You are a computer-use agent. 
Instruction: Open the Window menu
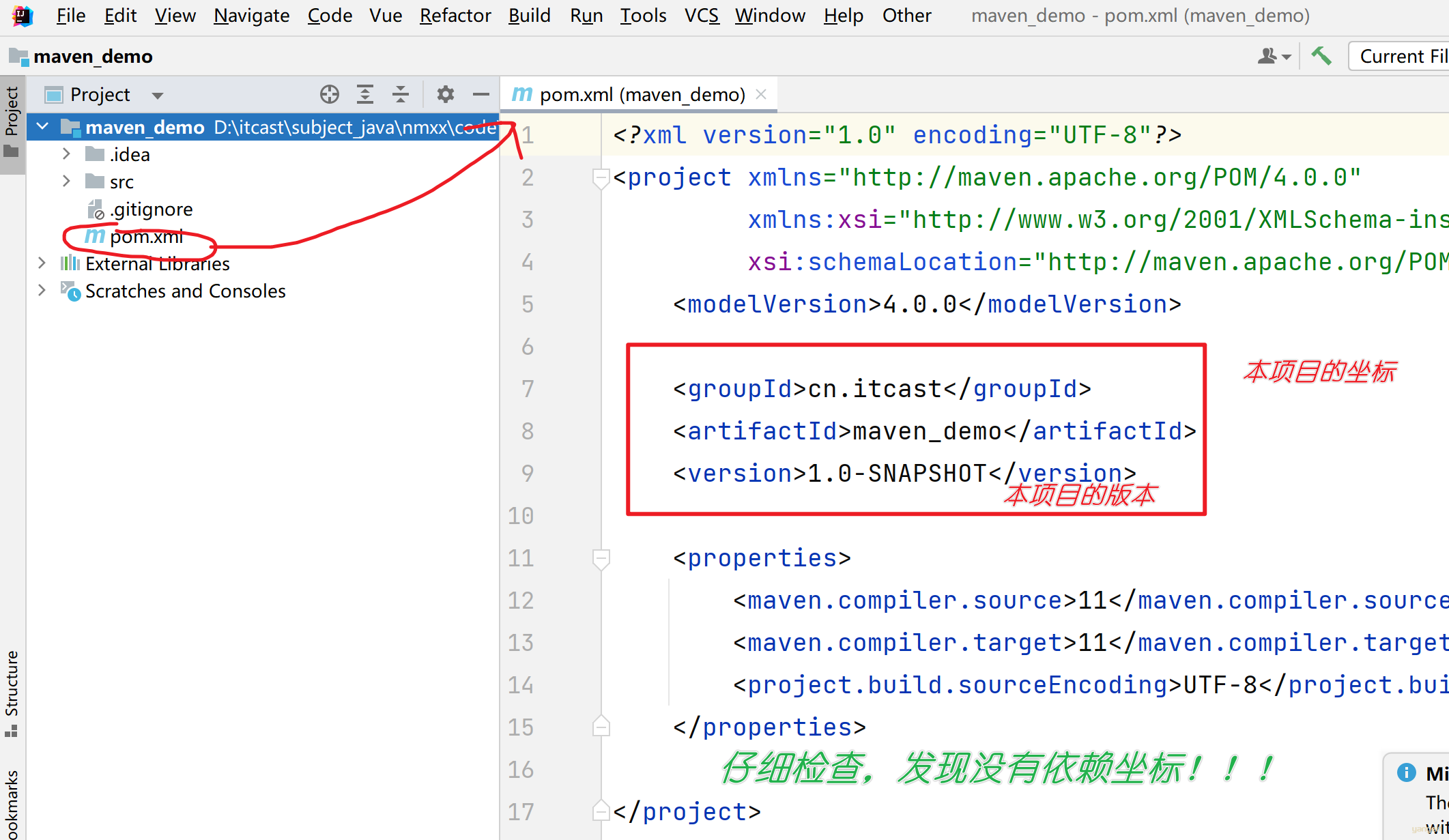pos(770,15)
